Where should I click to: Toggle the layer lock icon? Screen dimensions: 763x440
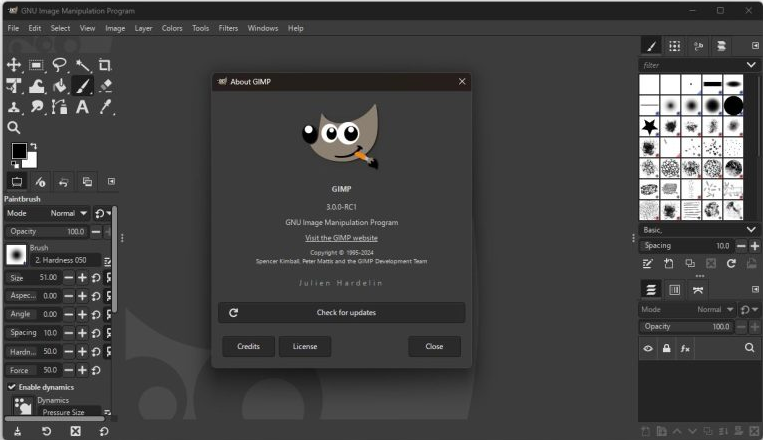coord(666,348)
